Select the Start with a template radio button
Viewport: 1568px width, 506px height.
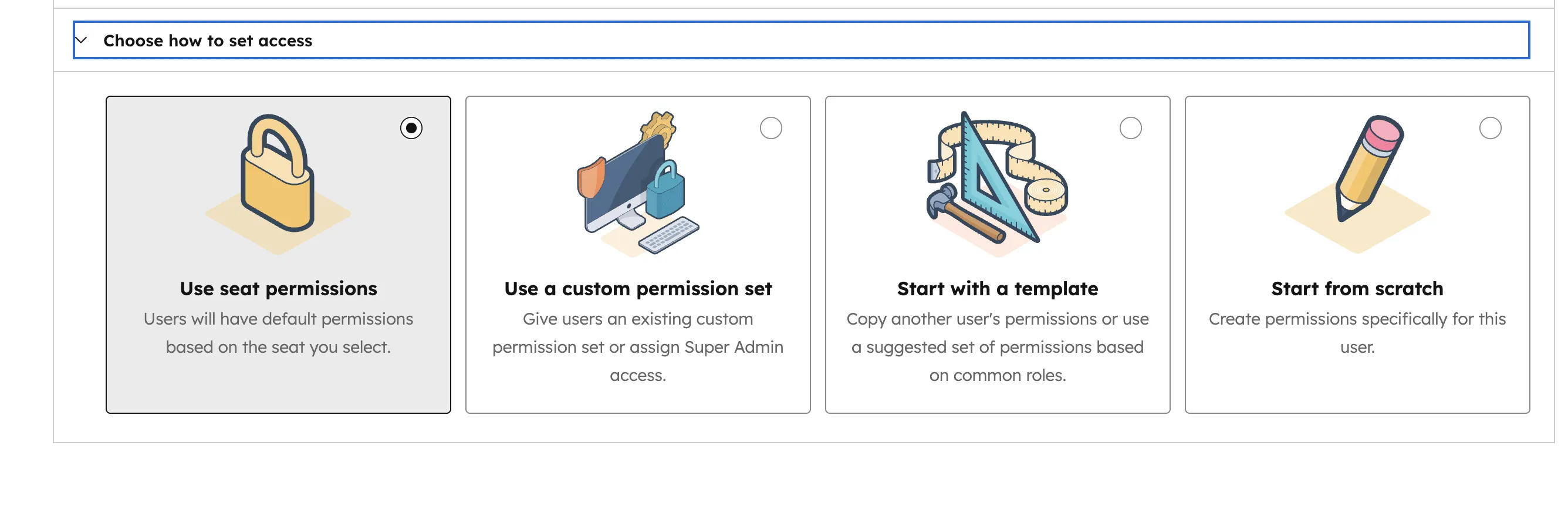[1131, 129]
